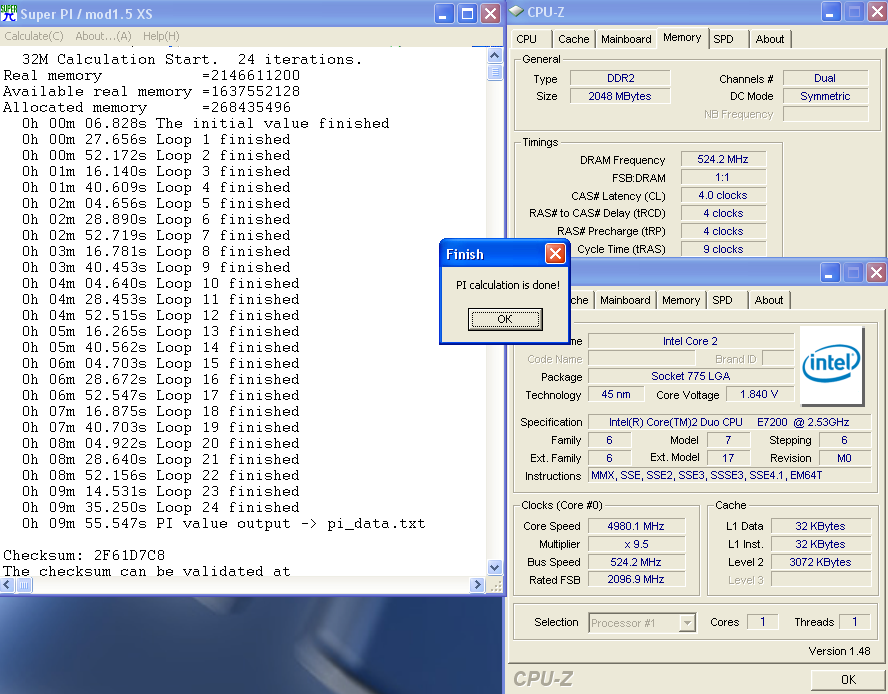The width and height of the screenshot is (888, 694).
Task: Click the Bus Speed 524.2 MHz field
Action: [x=636, y=562]
